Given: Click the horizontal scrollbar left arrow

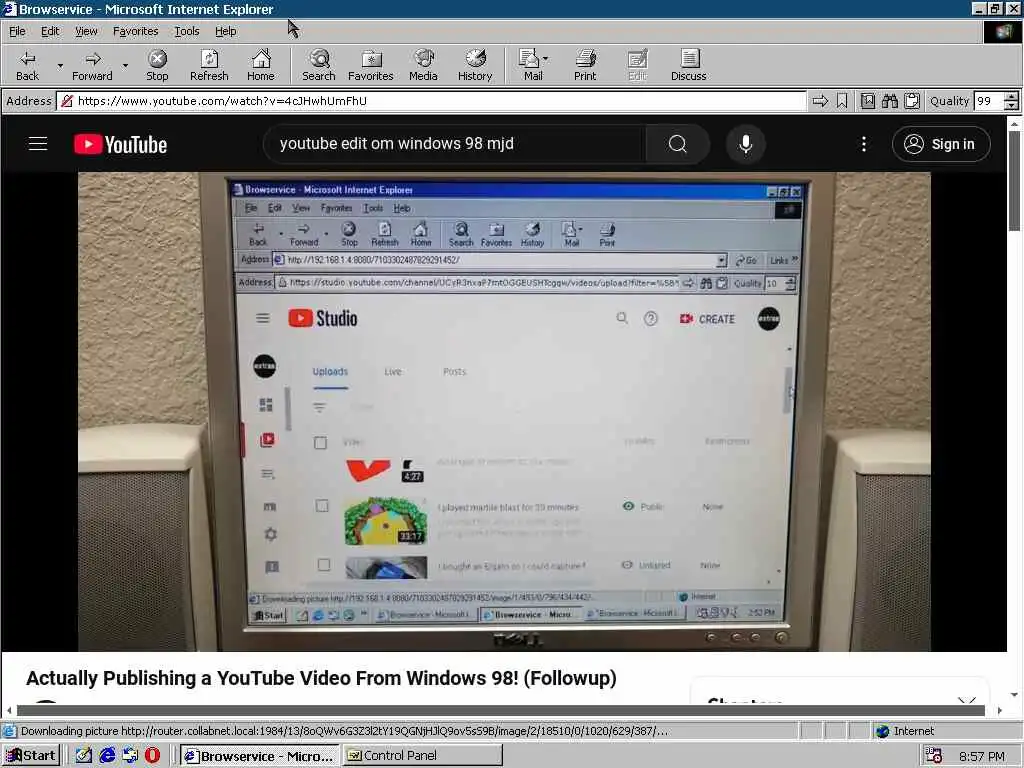Looking at the screenshot, I should pyautogui.click(x=9, y=711).
